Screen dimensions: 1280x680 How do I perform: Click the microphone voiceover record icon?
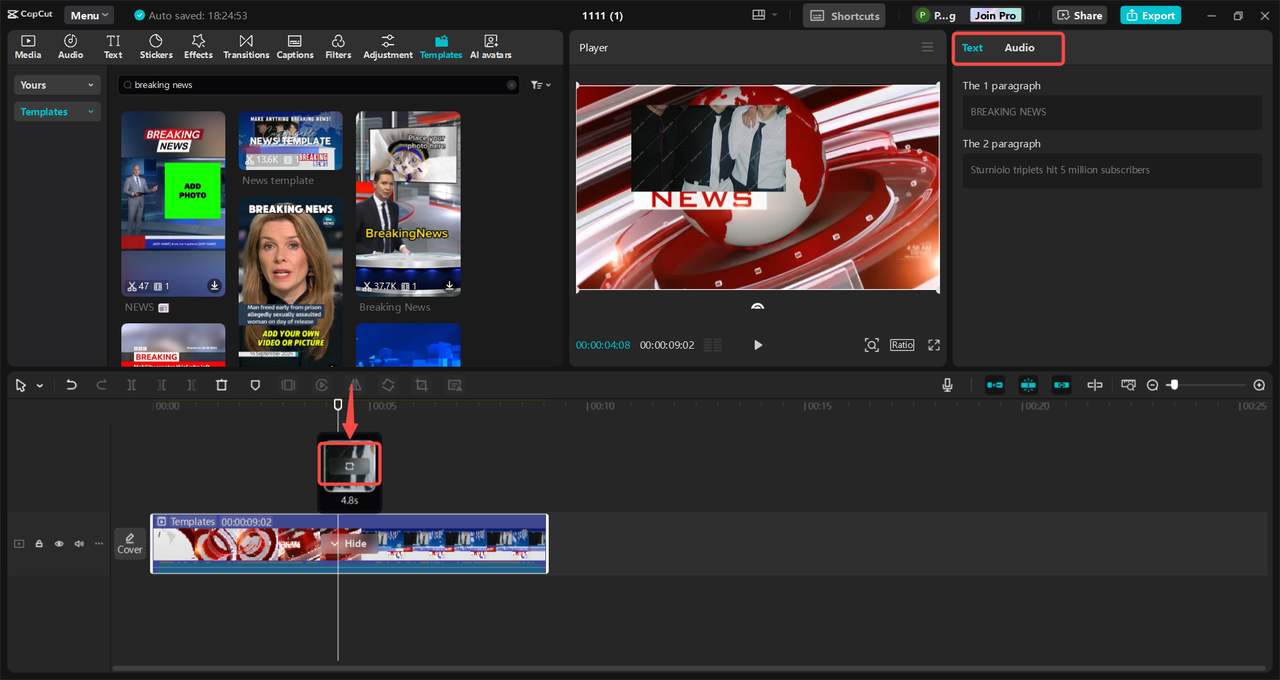coord(947,385)
